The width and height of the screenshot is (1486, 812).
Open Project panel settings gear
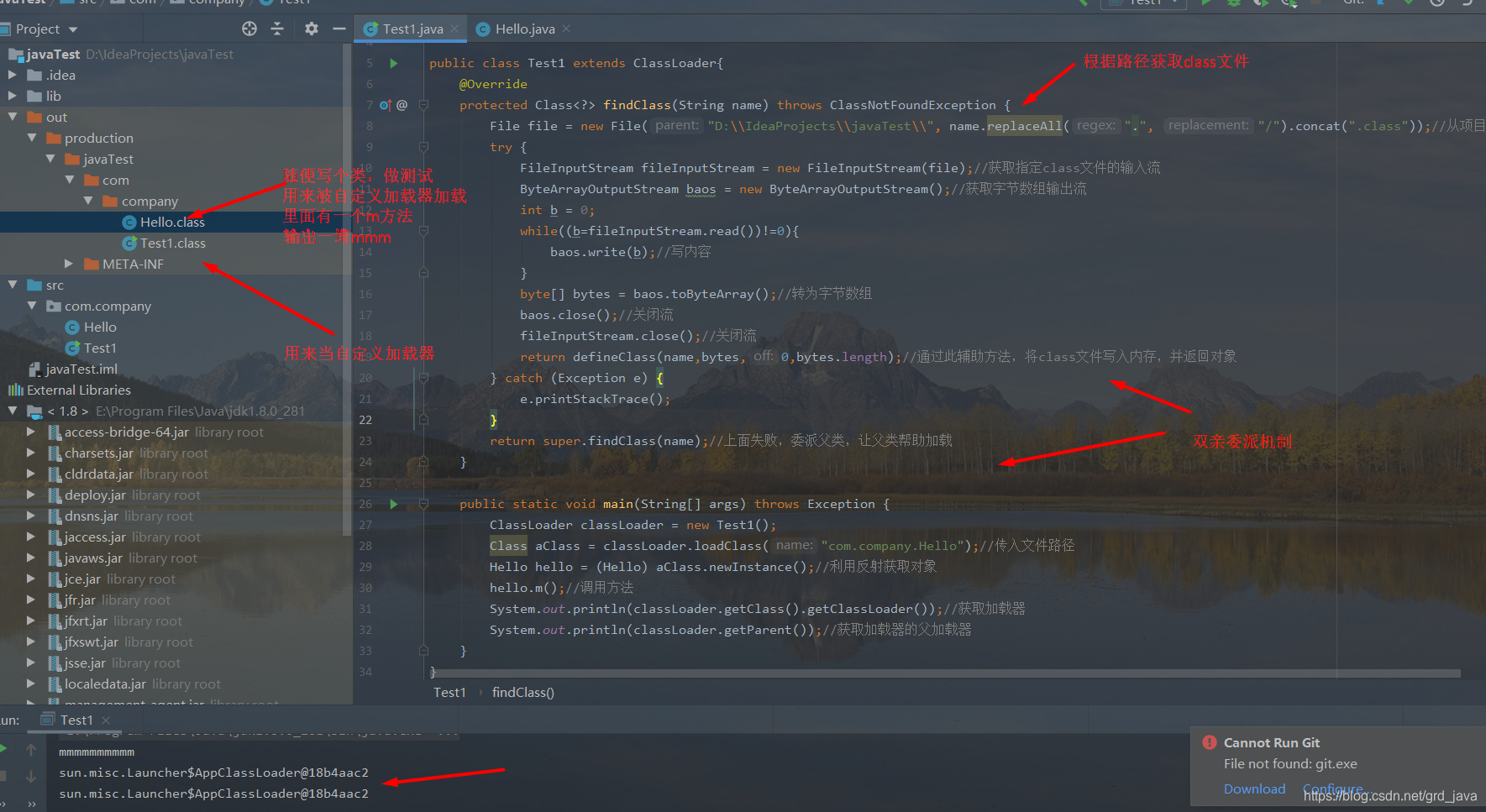tap(312, 29)
